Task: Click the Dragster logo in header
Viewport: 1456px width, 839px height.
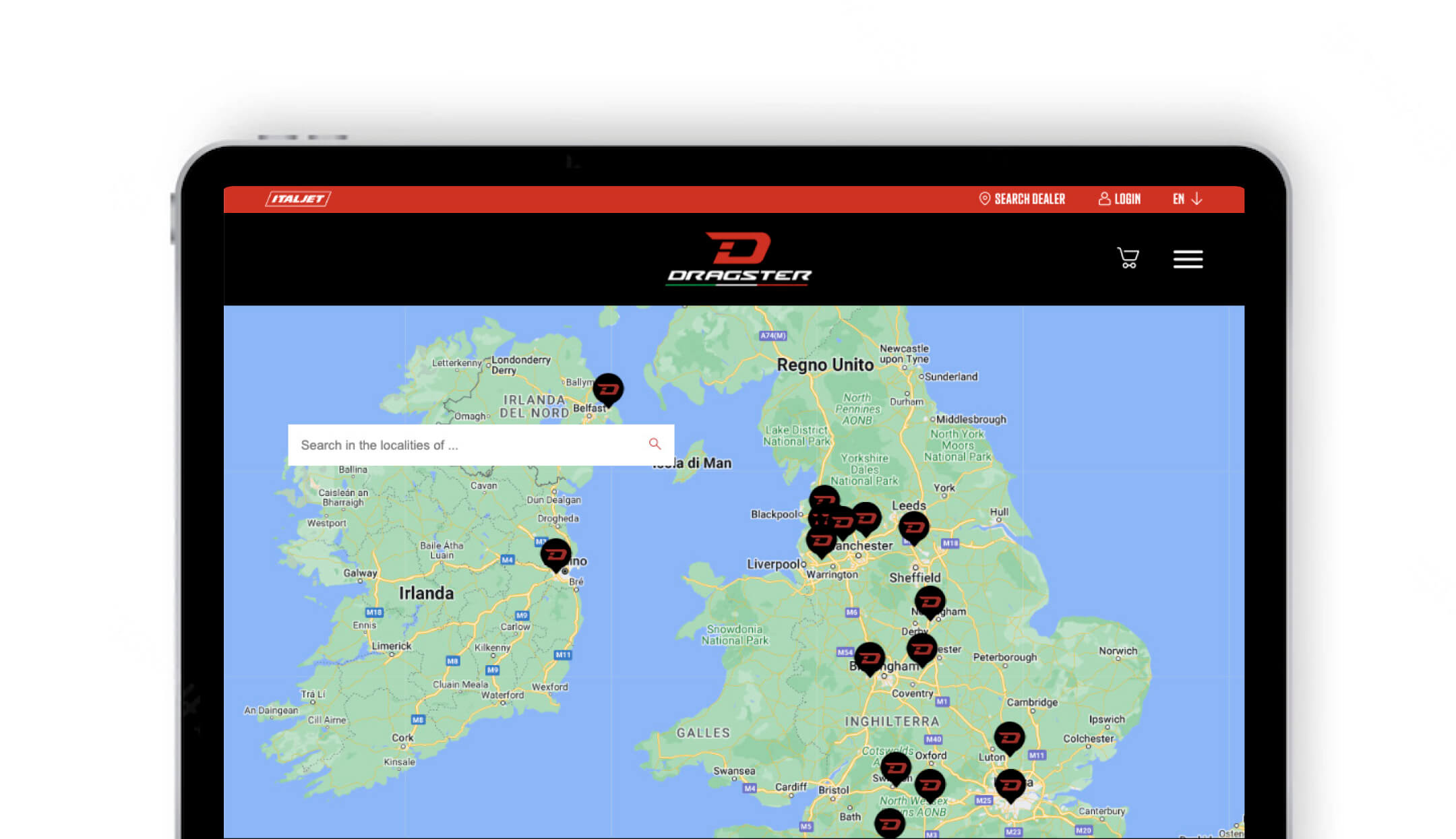Action: pos(739,259)
